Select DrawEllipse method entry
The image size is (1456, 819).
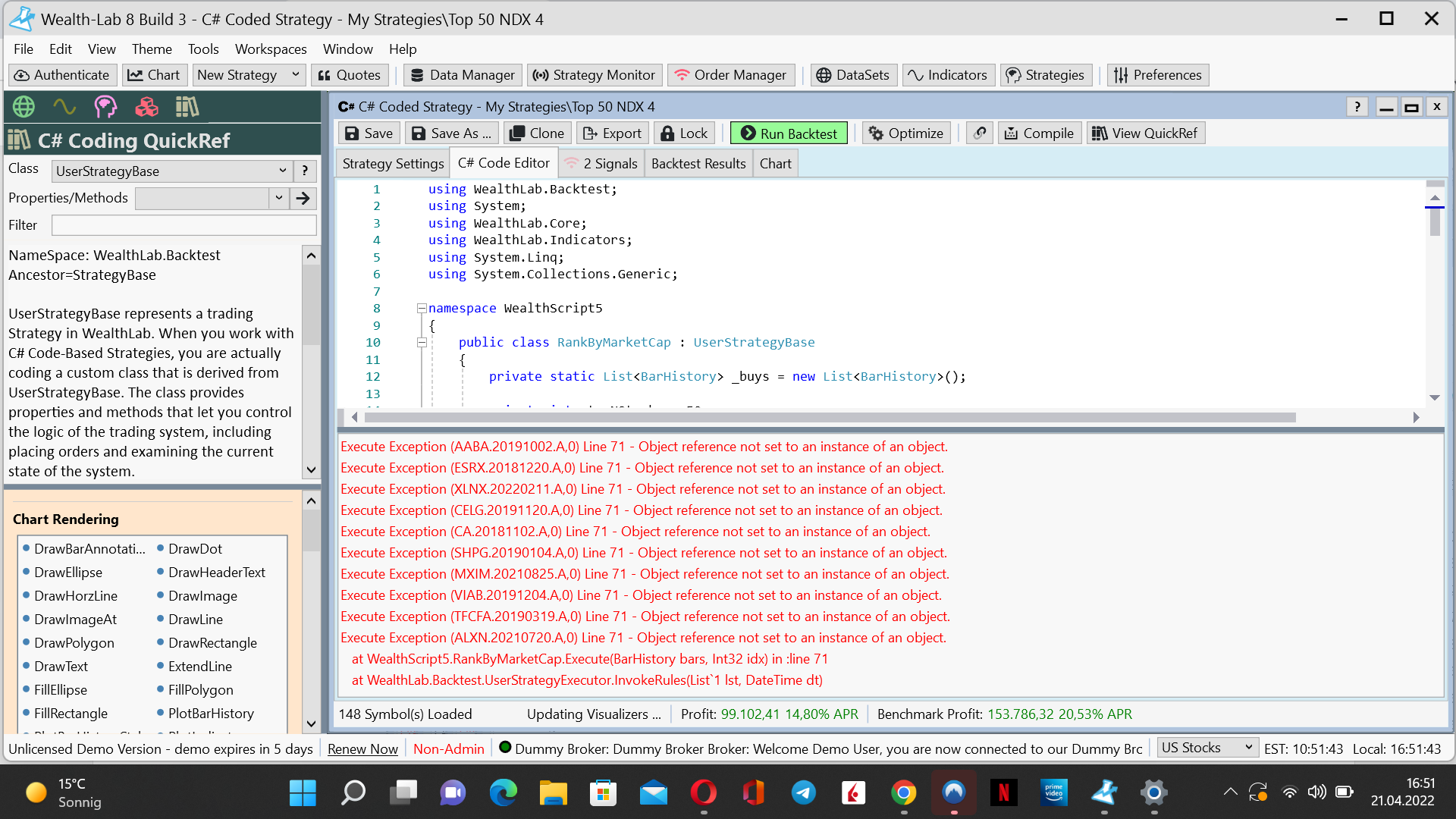(x=68, y=573)
